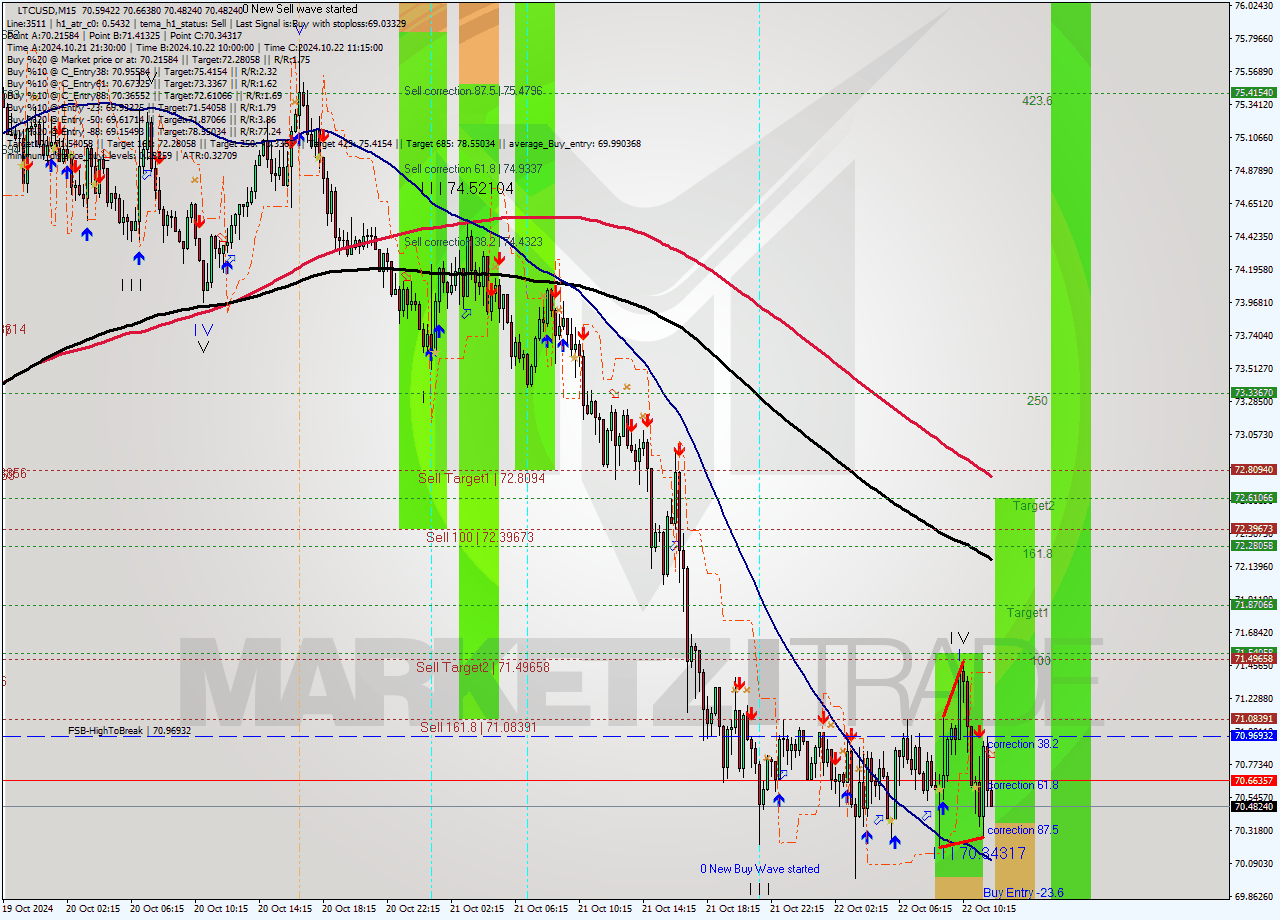This screenshot has height=920, width=1280.
Task: Click the red 71.49658 price tag
Action: tap(1254, 658)
